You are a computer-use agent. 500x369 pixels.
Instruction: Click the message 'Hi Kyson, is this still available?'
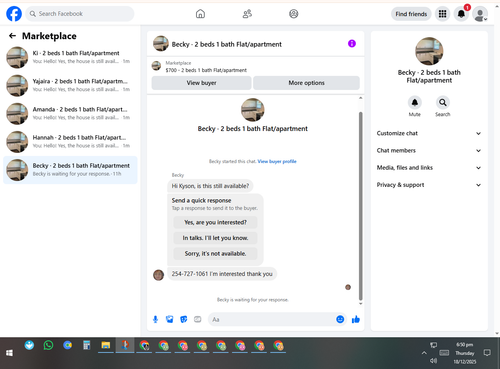[x=210, y=186]
